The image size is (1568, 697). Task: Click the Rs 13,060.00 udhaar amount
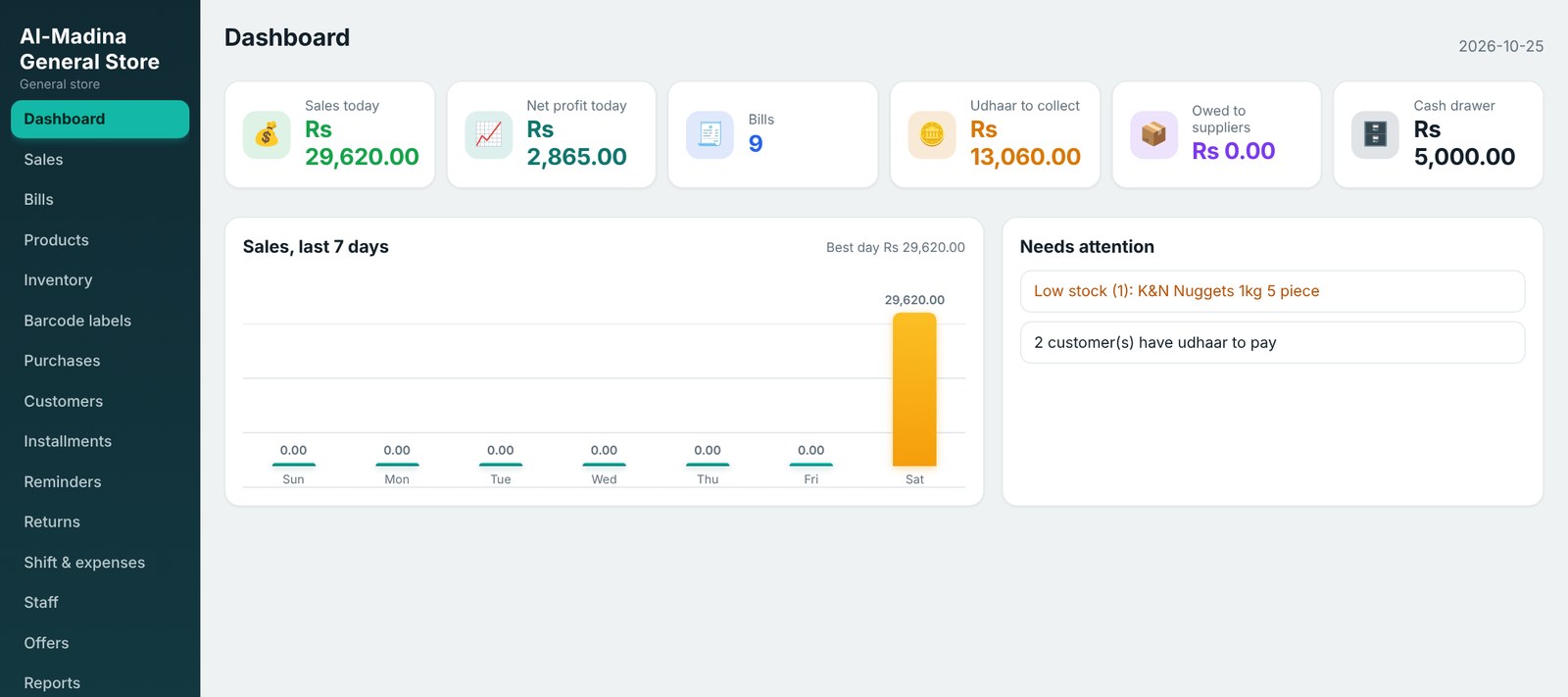(x=1025, y=143)
